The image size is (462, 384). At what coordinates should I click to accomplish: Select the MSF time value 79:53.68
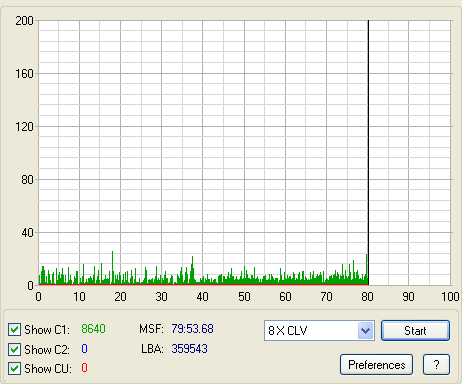192,329
